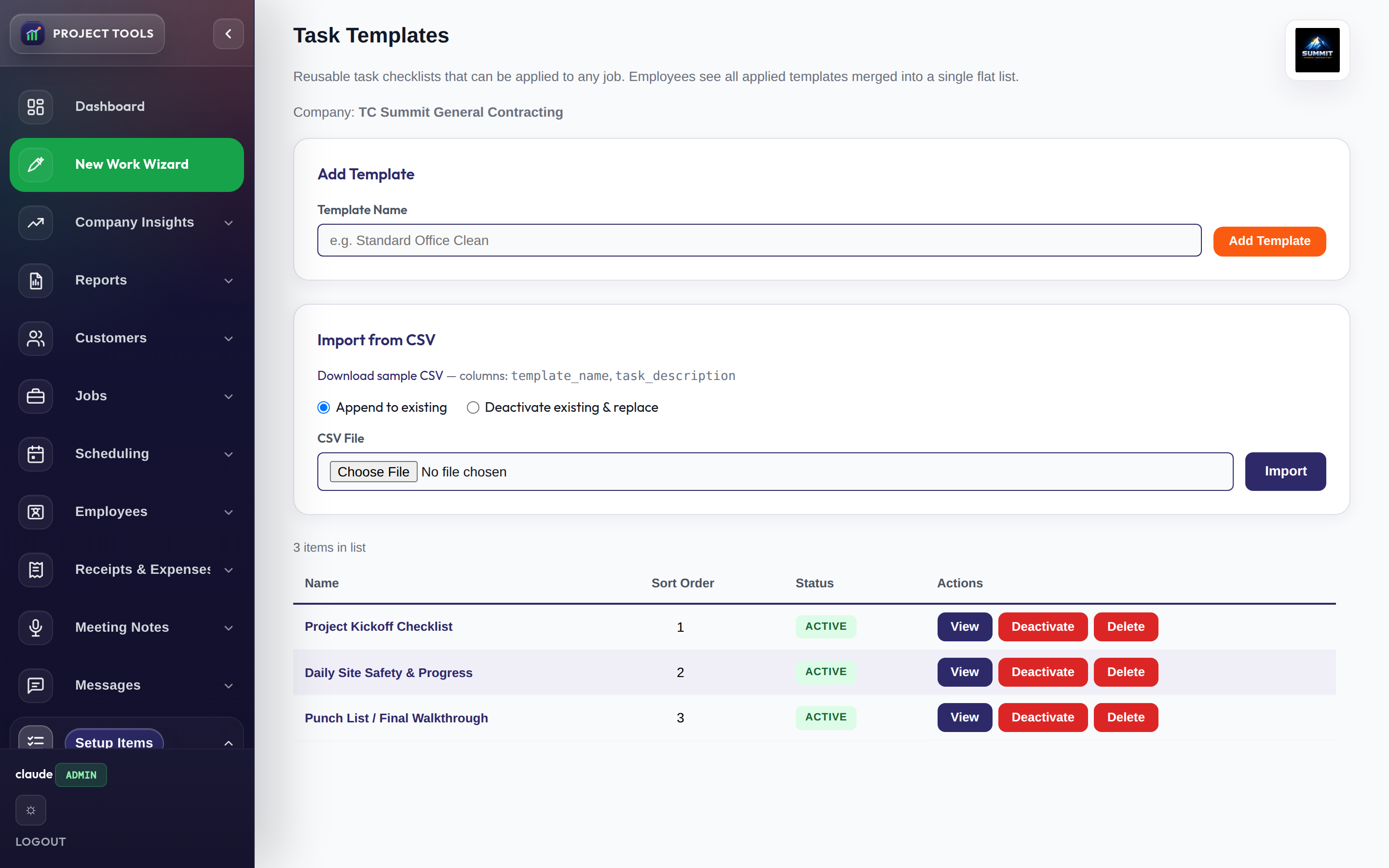Click the Punch List / Final Walkthrough name
The height and width of the screenshot is (868, 1389).
tap(396, 718)
